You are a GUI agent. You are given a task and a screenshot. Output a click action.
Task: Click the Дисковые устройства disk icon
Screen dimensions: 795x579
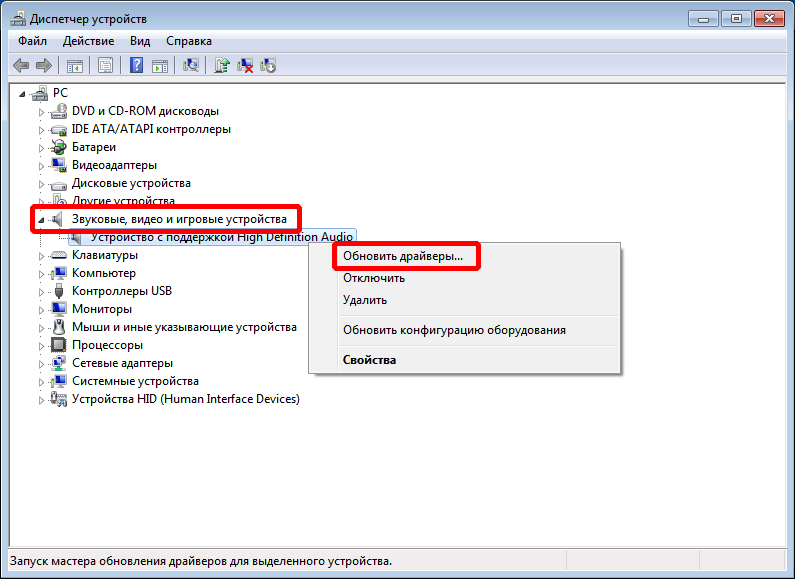coord(59,184)
